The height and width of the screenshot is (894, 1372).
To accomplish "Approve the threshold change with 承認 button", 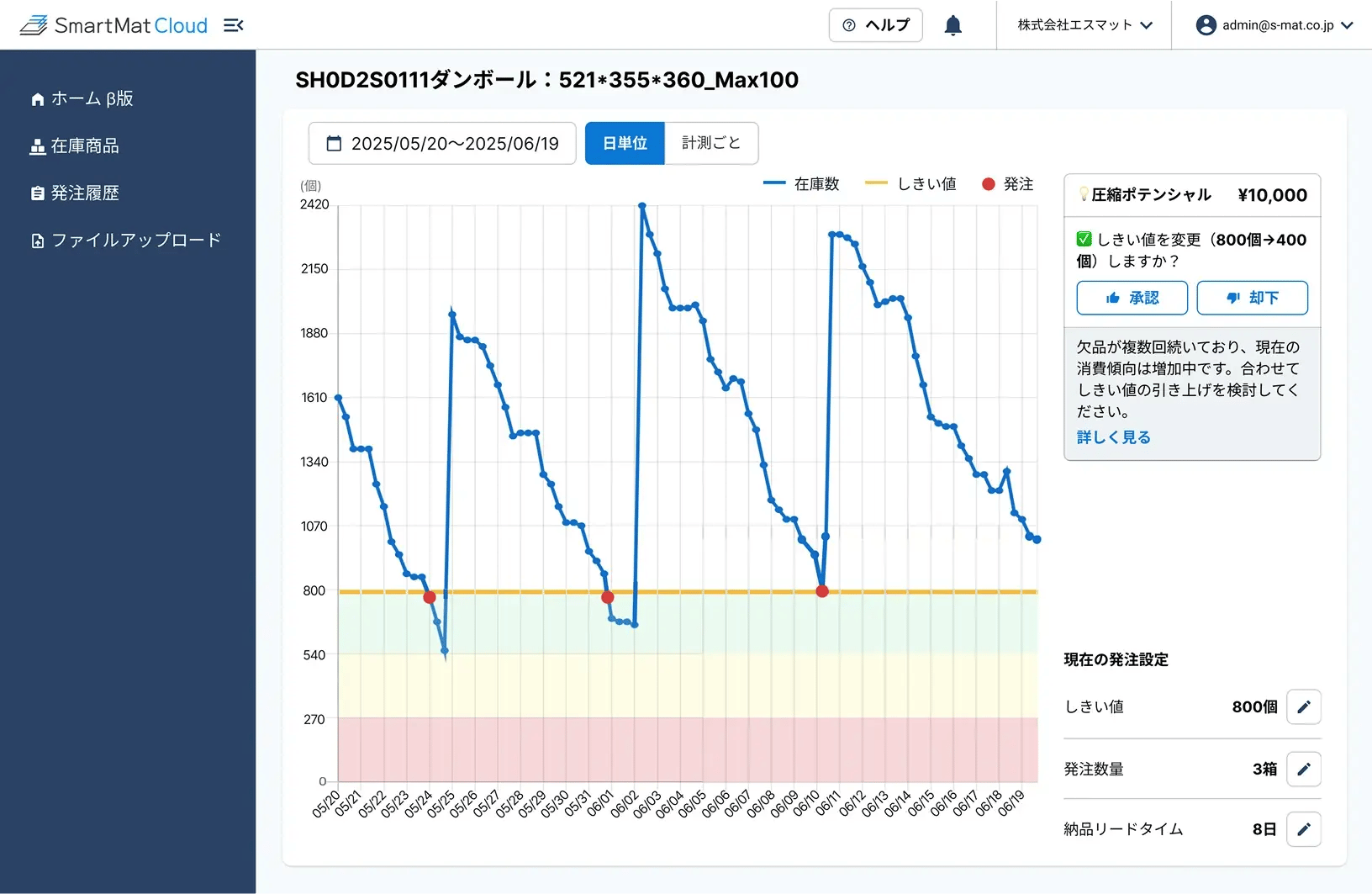I will (x=1132, y=298).
